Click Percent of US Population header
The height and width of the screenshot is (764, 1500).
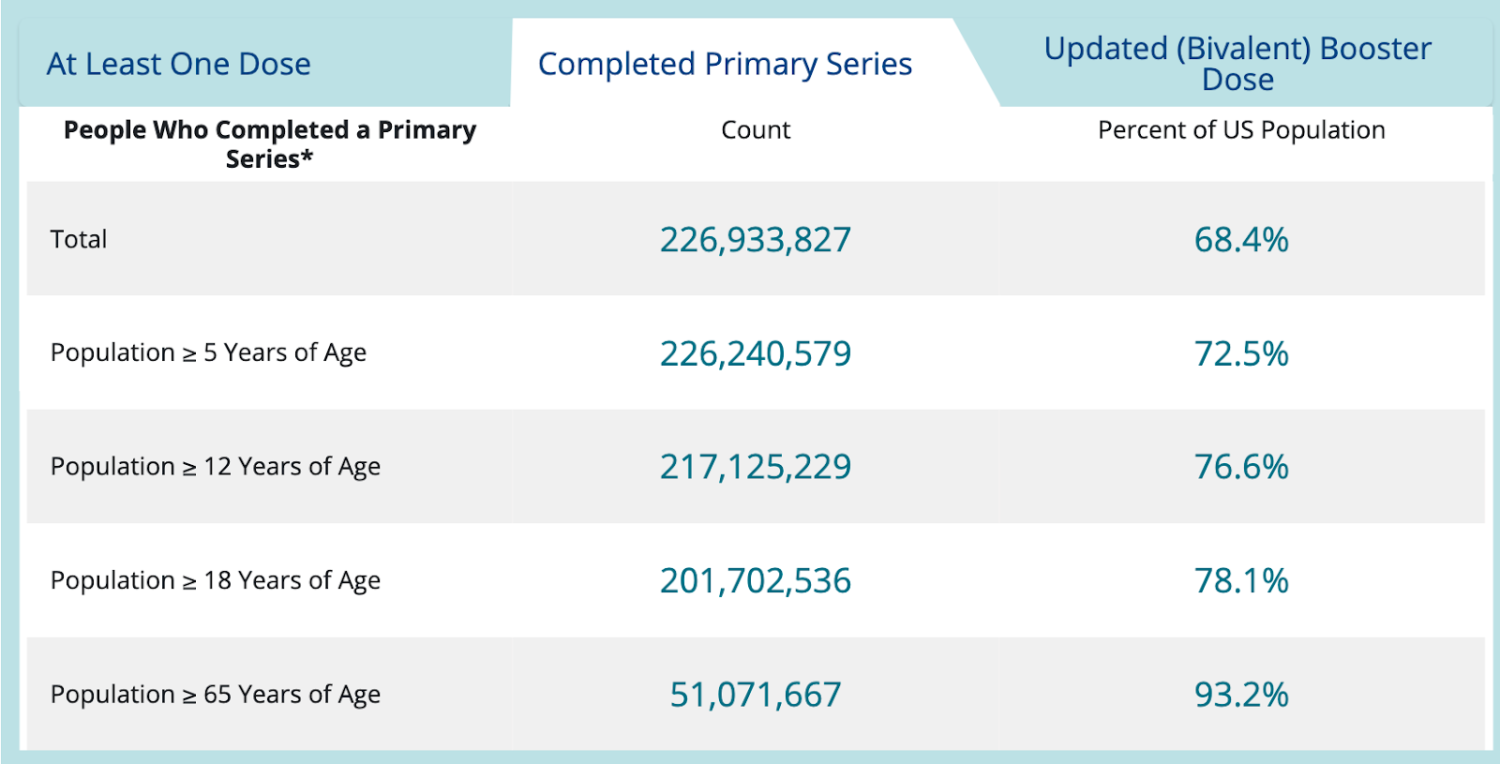(1242, 130)
